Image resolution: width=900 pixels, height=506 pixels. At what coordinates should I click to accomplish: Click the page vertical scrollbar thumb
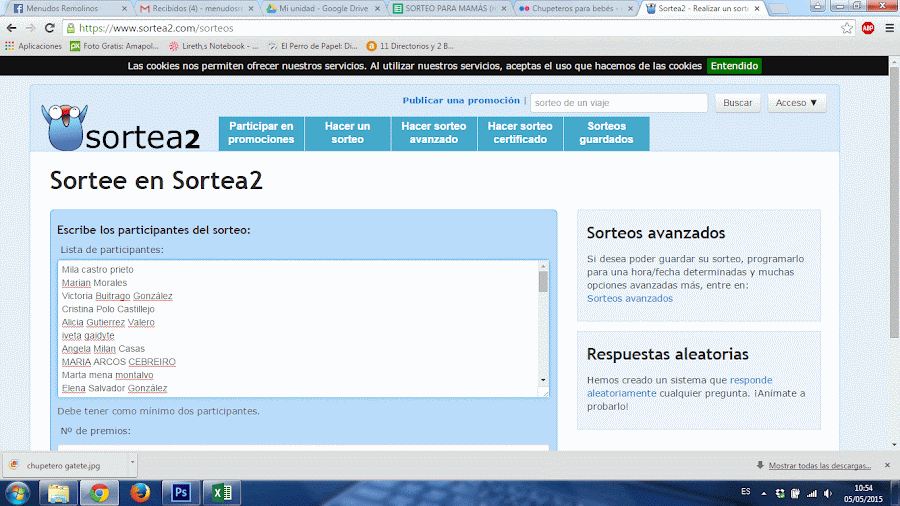point(894,201)
